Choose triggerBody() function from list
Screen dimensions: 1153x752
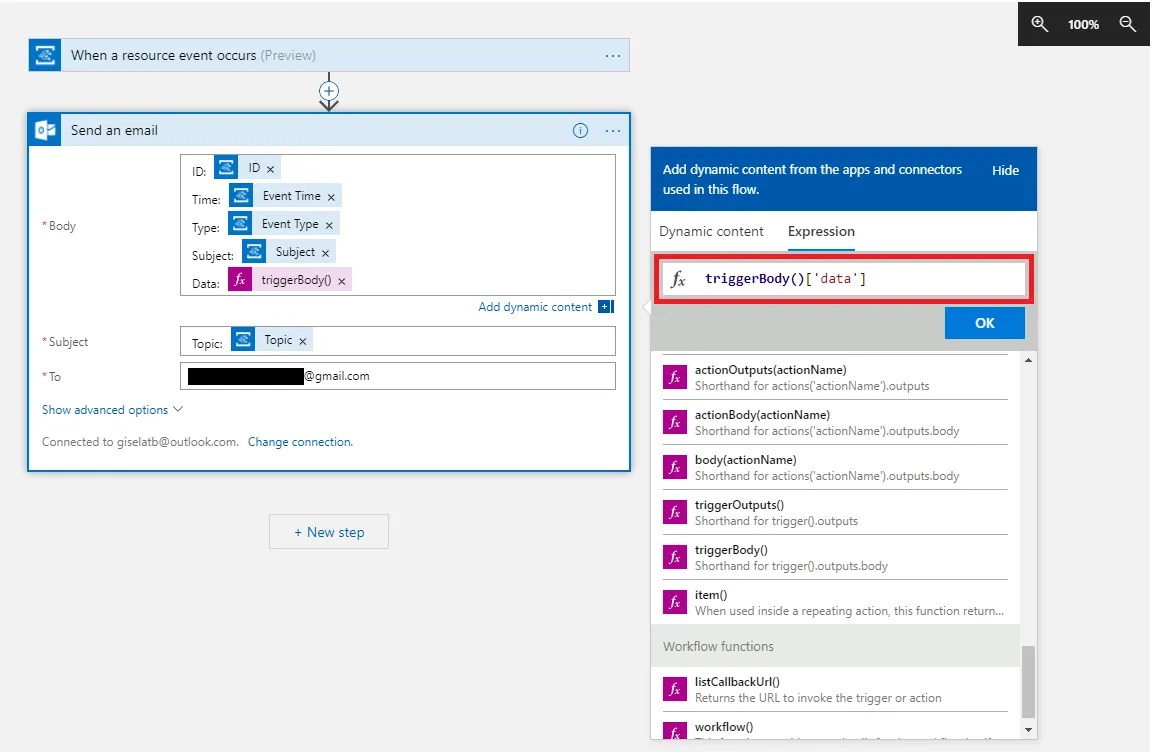(x=835, y=557)
